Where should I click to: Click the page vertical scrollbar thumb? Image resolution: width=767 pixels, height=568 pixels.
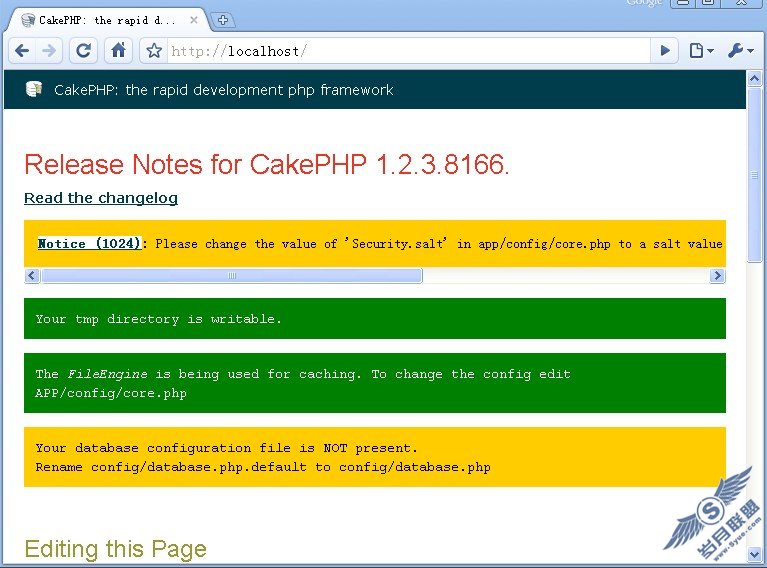tap(754, 175)
